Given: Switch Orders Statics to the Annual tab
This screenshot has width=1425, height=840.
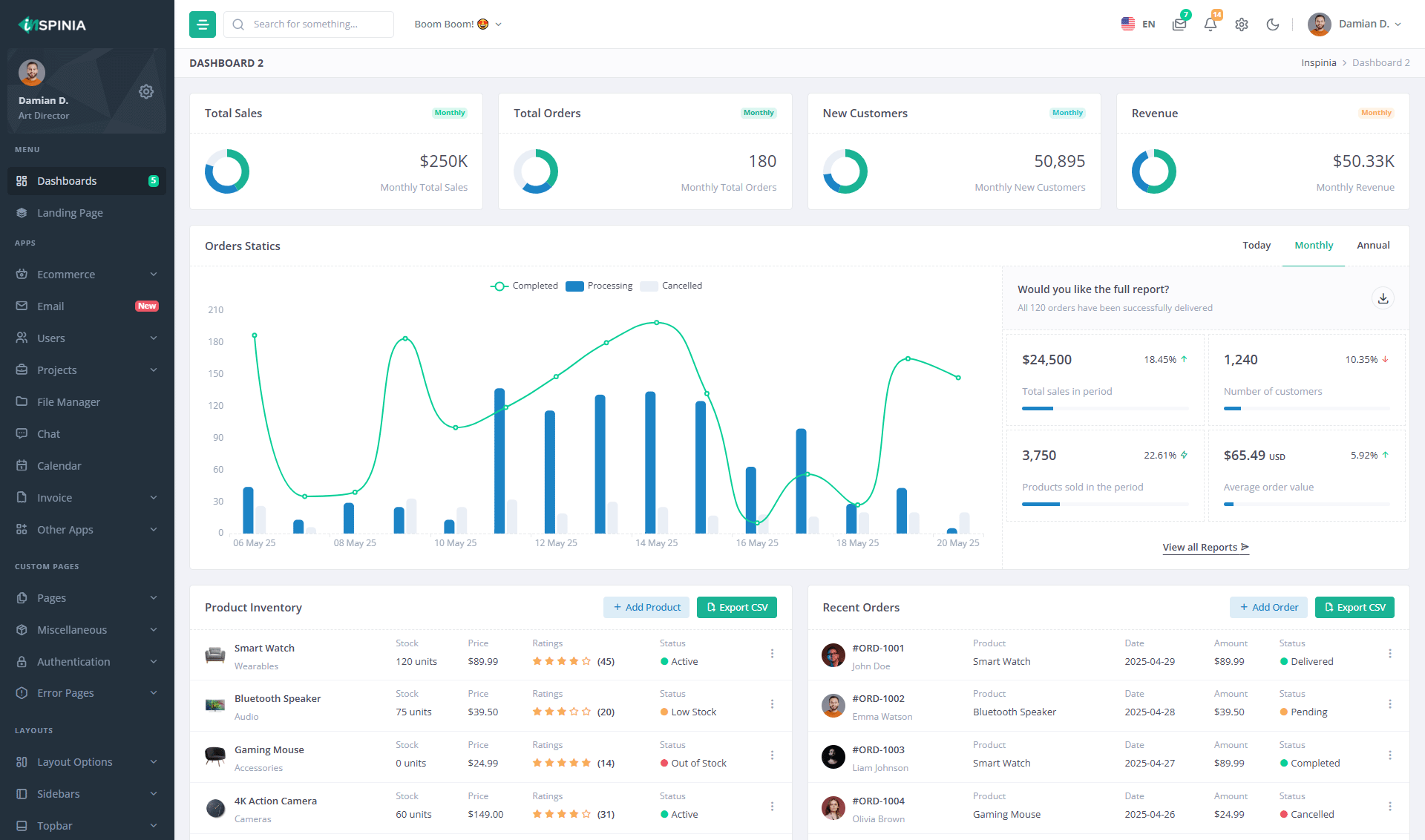Looking at the screenshot, I should coord(1373,245).
